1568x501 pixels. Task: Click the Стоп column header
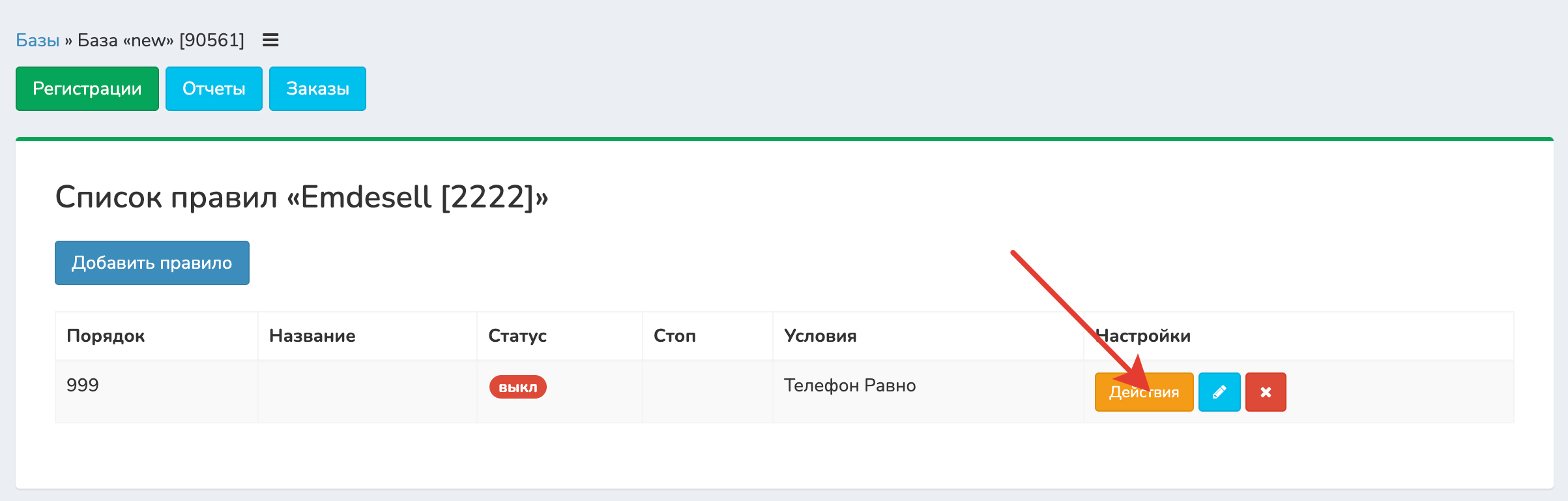coord(675,336)
